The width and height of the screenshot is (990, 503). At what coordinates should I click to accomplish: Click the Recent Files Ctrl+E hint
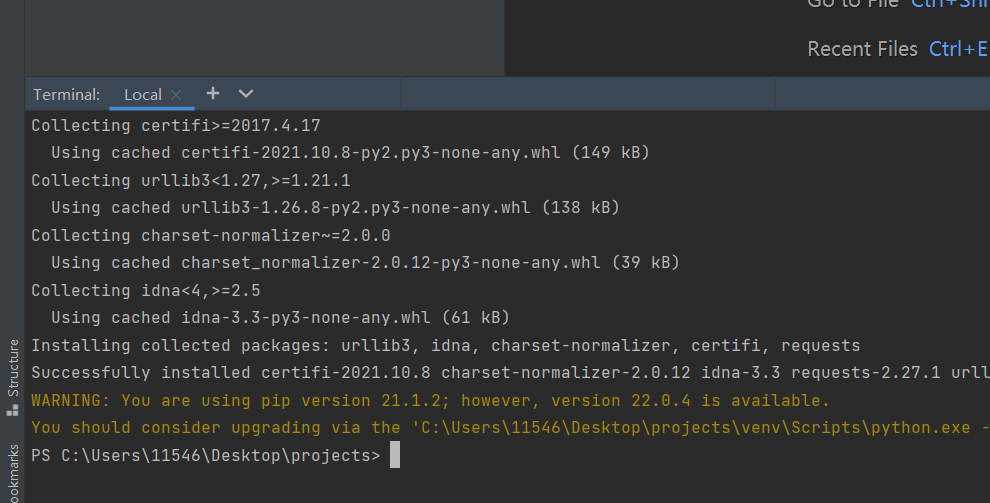tap(898, 49)
